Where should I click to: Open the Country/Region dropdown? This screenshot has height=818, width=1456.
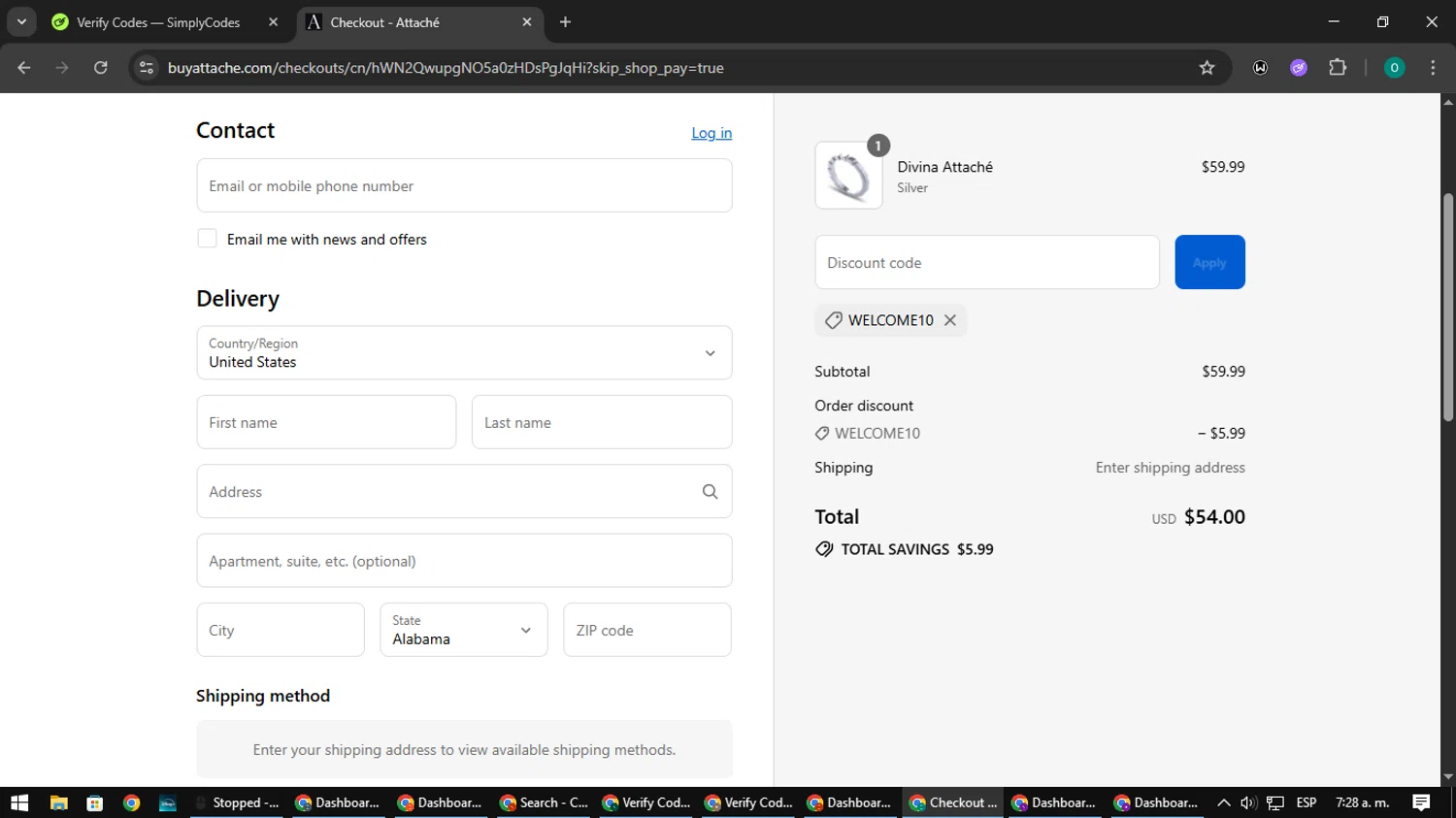click(x=464, y=353)
